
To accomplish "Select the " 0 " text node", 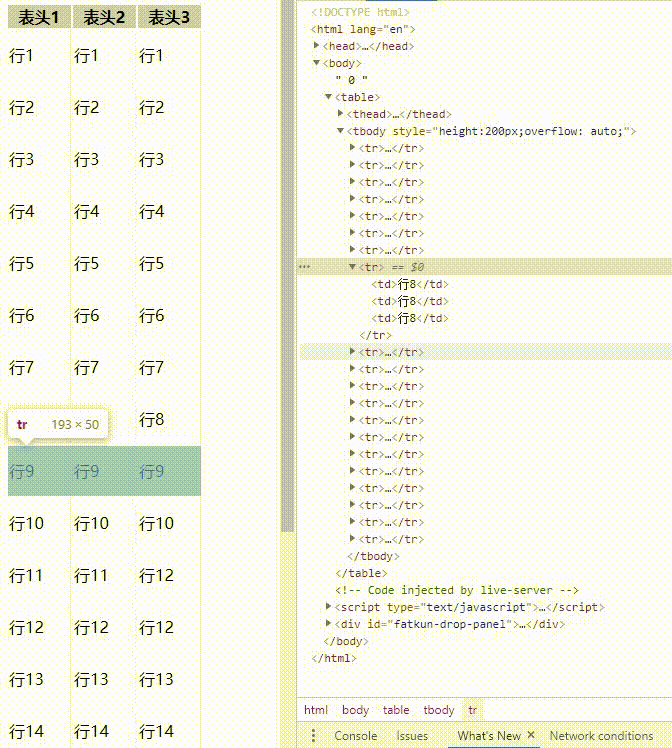I will click(352, 80).
